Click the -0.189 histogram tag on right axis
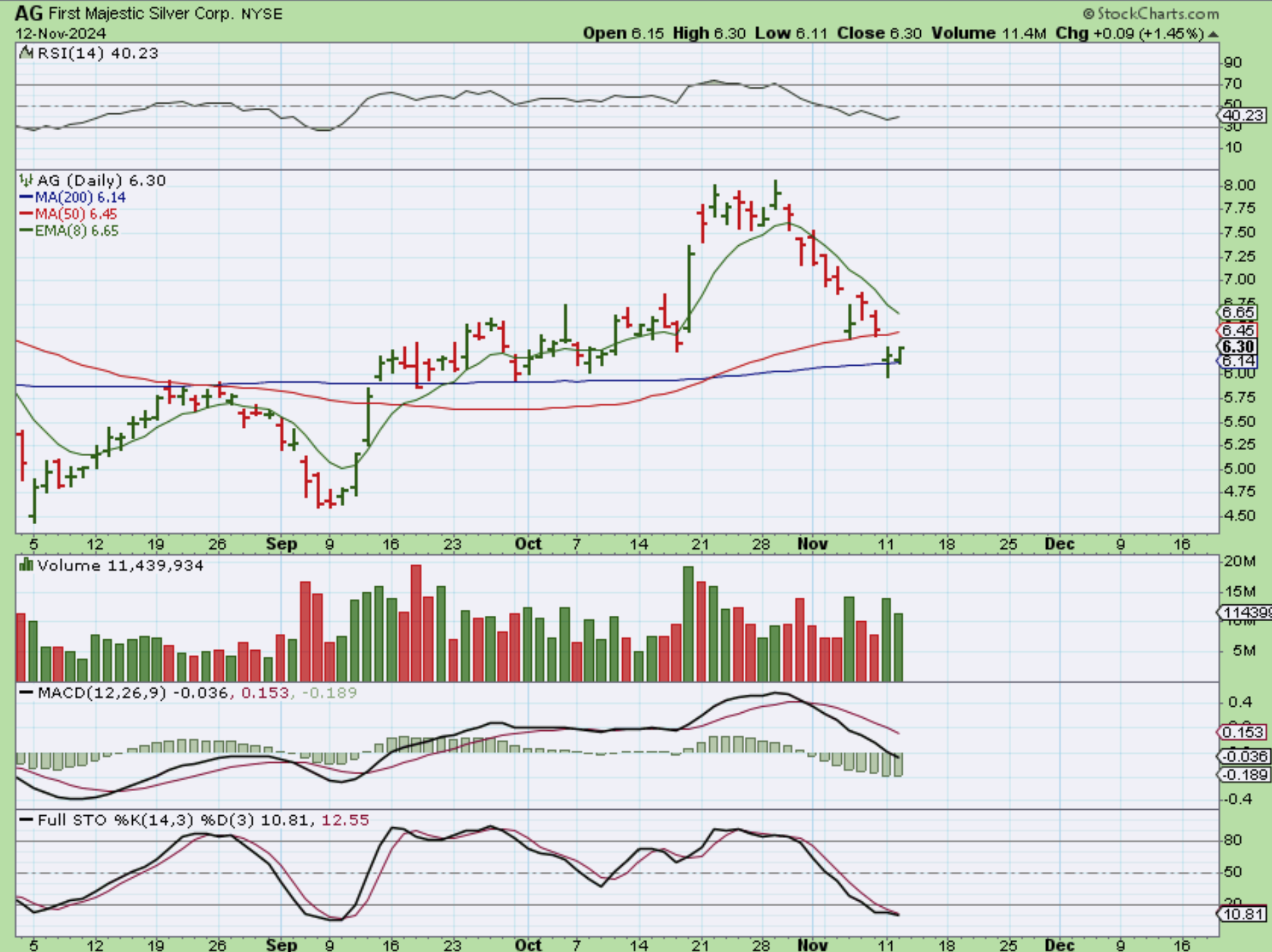The width and height of the screenshot is (1272, 952). 1243,775
